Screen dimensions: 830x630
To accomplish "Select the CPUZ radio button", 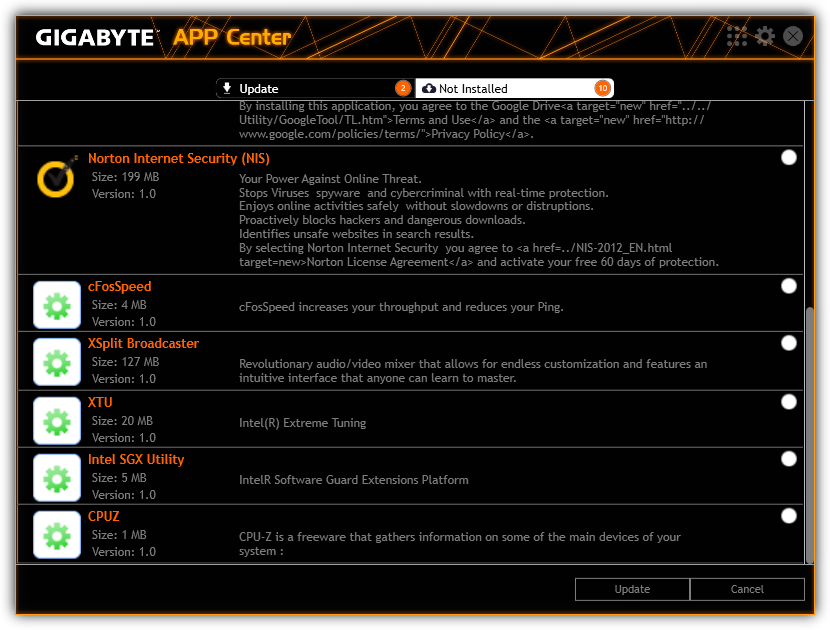I will [x=789, y=516].
